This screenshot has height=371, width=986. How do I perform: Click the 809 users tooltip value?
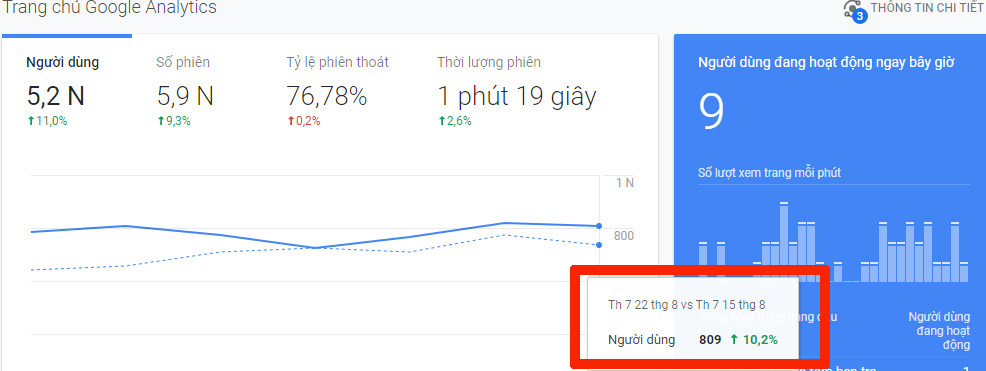point(710,340)
